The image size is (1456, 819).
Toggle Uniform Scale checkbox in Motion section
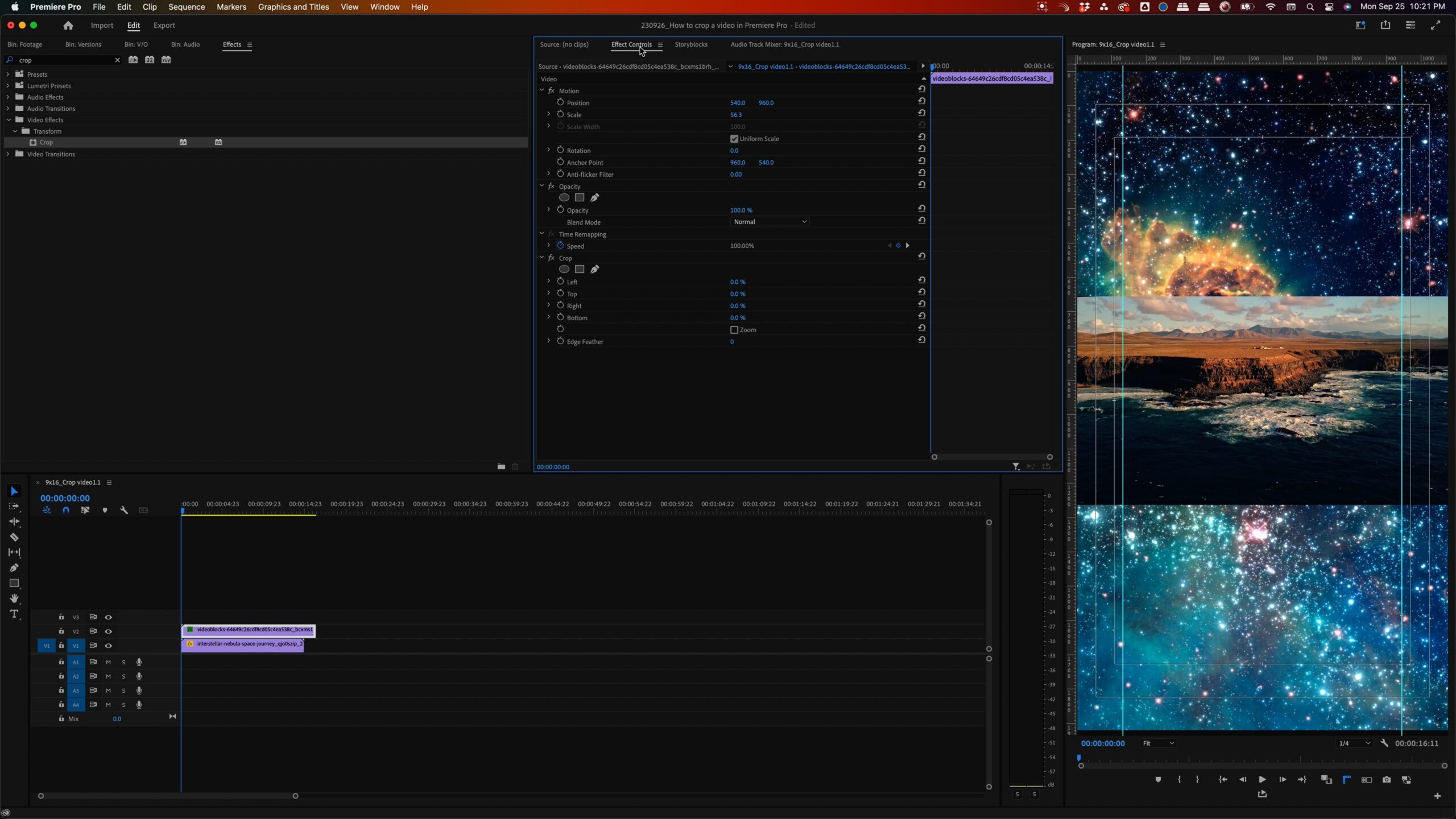[733, 138]
